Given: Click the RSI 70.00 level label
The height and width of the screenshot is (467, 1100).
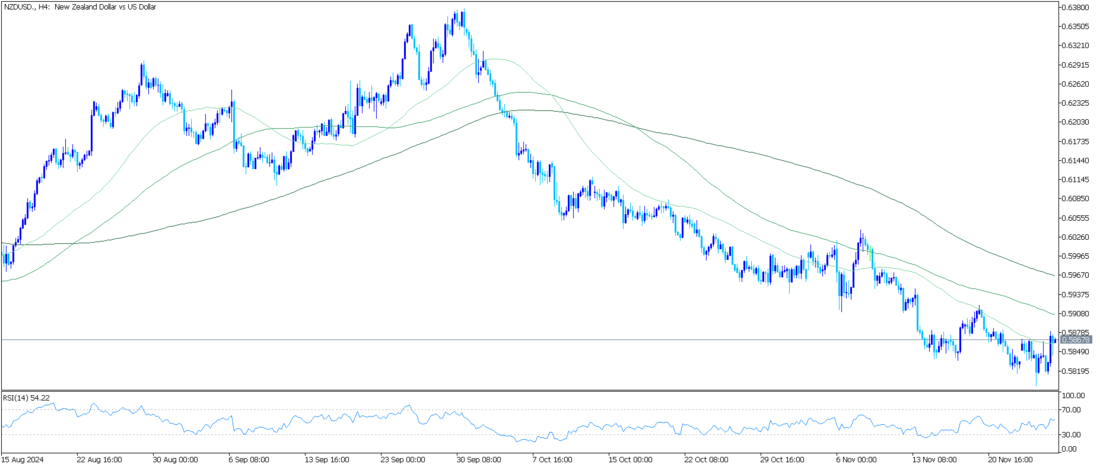Looking at the screenshot, I should [x=1070, y=410].
